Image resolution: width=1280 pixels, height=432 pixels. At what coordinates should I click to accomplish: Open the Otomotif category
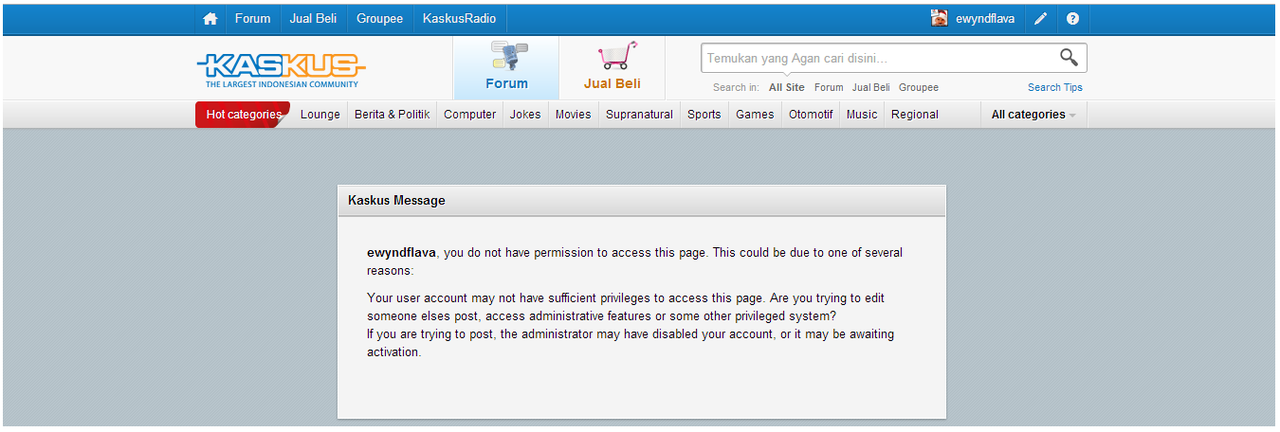pyautogui.click(x=811, y=115)
